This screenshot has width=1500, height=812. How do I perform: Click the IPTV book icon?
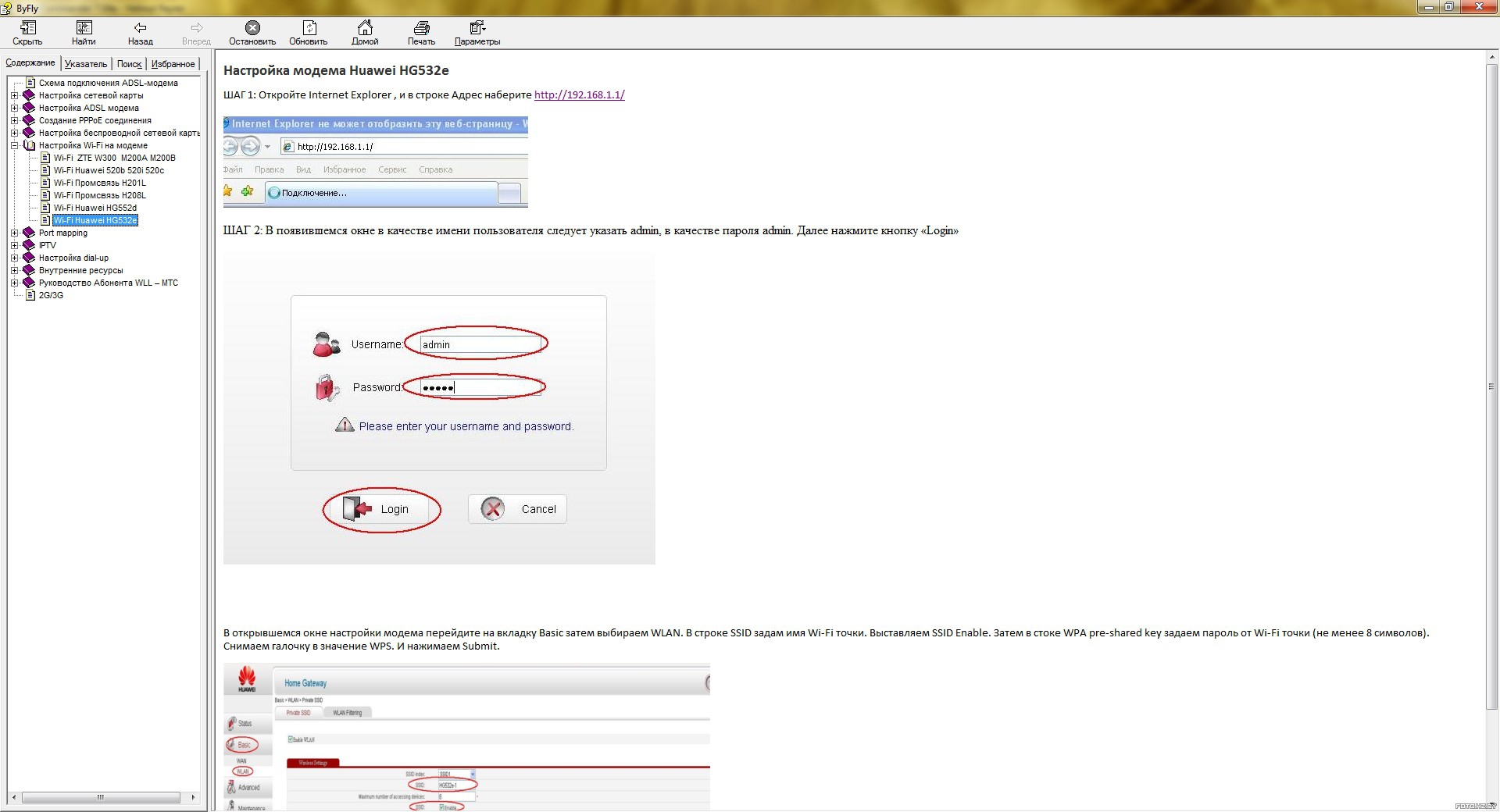29,245
